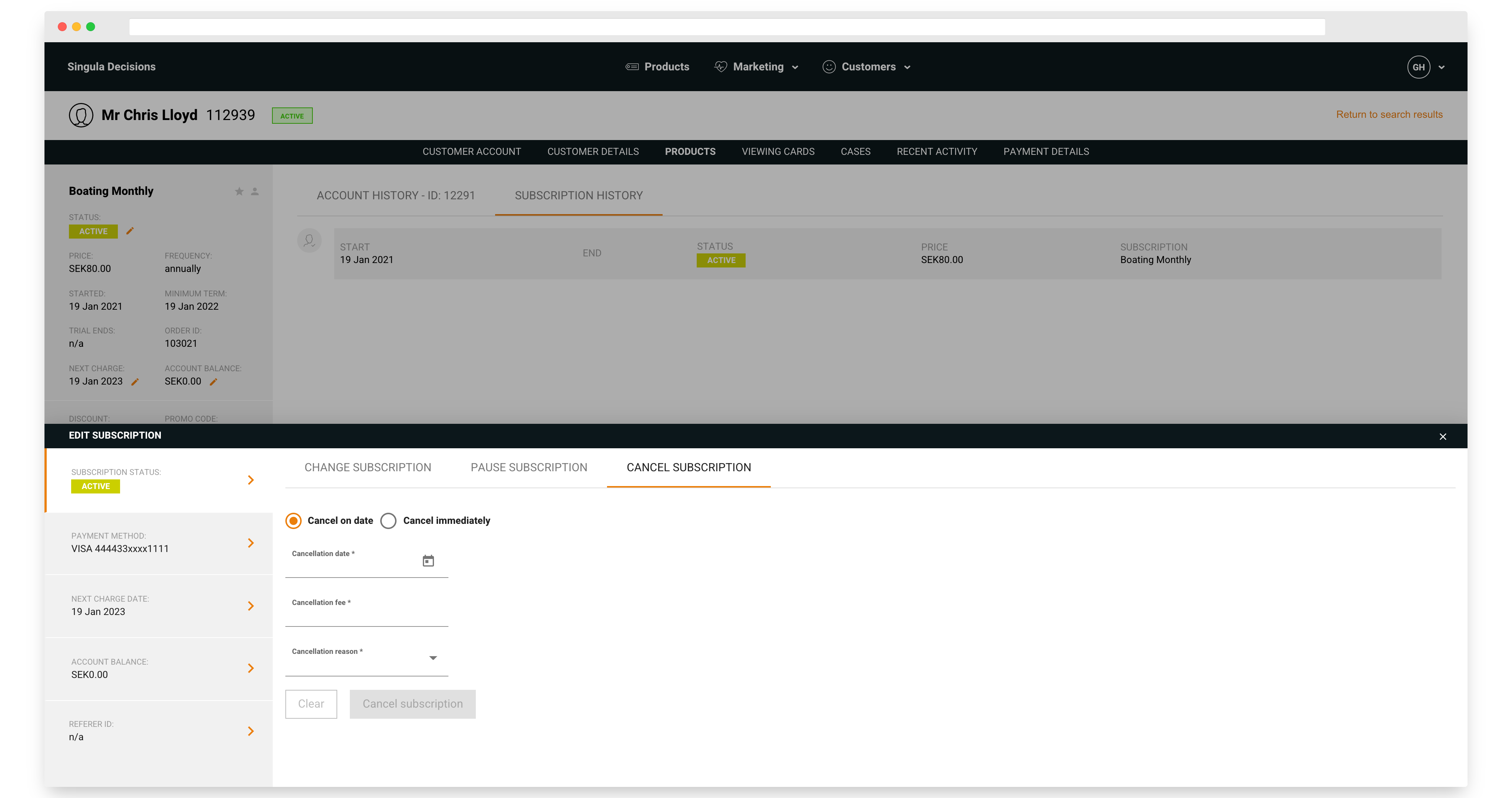Close the Edit Subscription panel
The height and width of the screenshot is (798, 1512).
[1442, 436]
